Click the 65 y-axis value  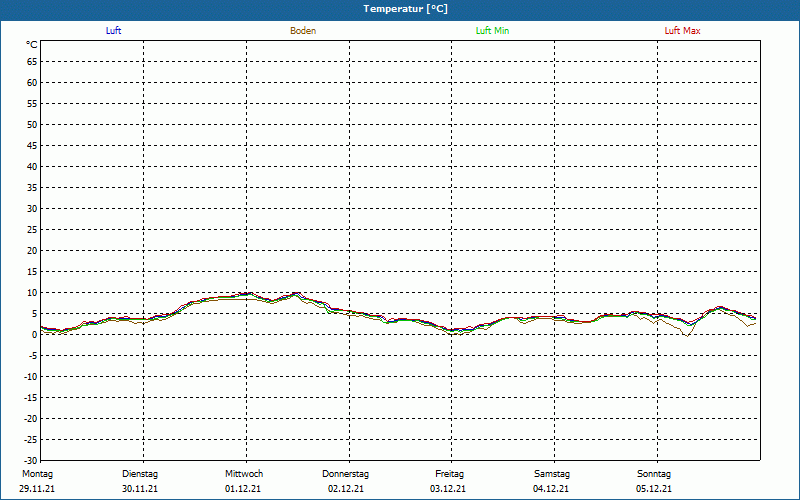tap(32, 62)
